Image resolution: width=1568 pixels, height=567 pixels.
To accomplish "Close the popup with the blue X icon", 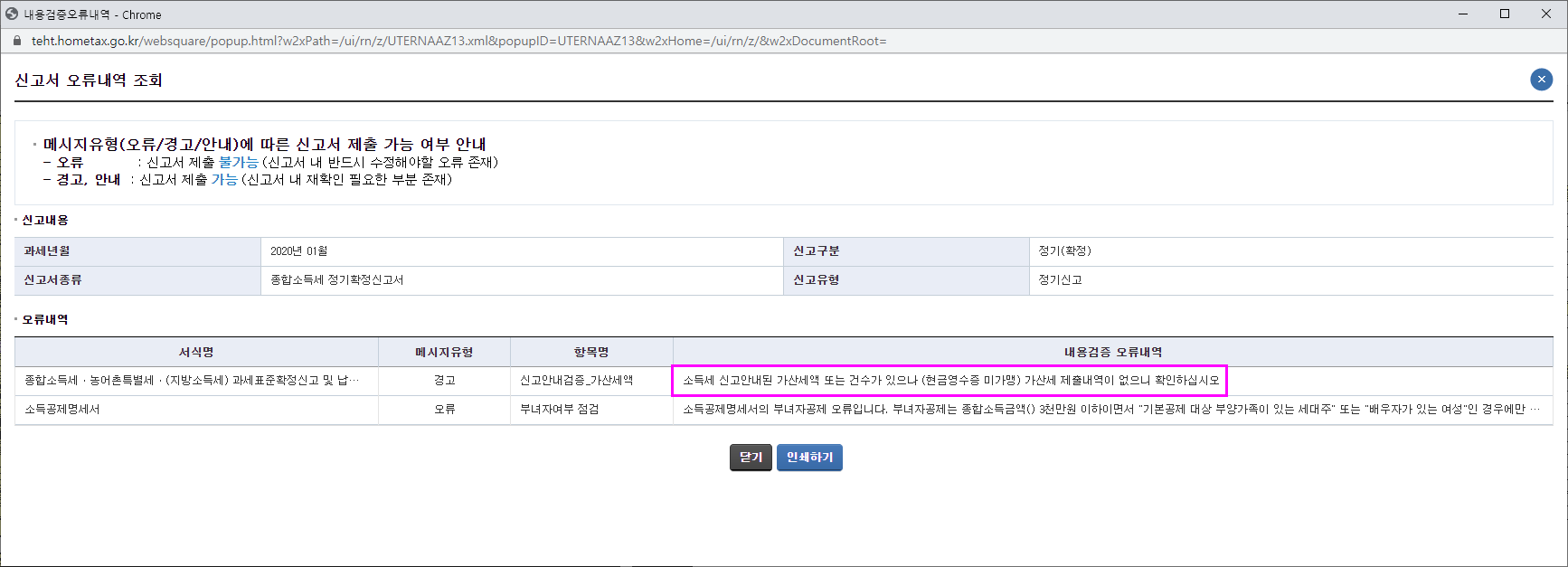I will coord(1541,80).
